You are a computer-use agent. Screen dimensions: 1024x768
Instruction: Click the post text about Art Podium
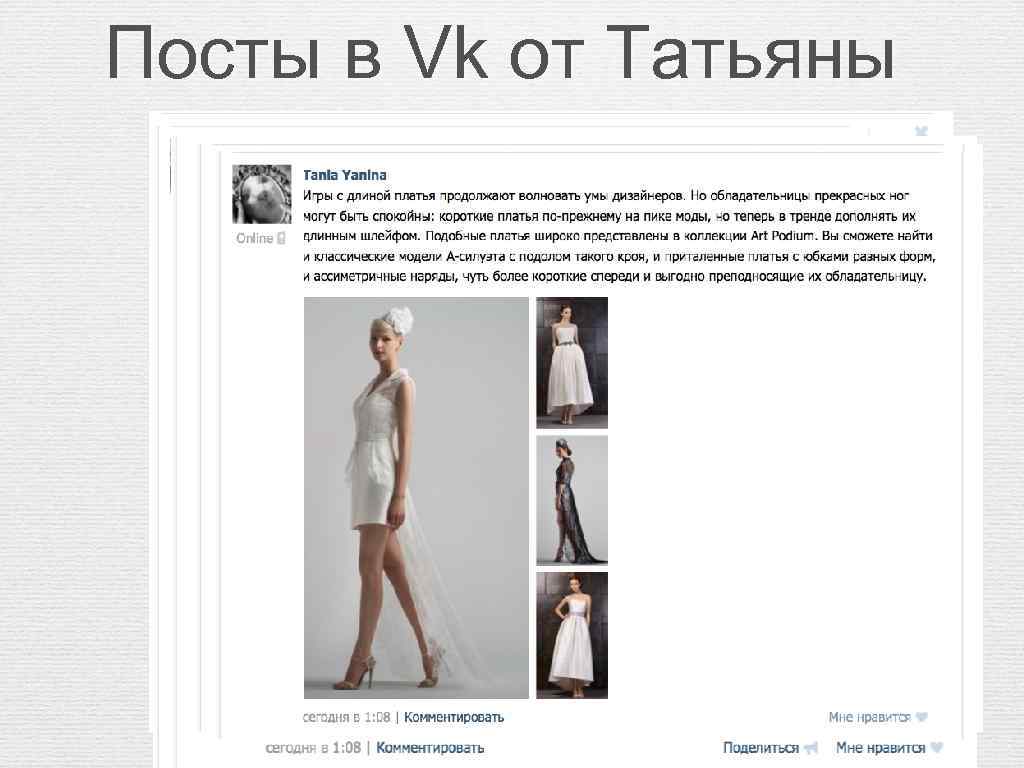click(619, 236)
